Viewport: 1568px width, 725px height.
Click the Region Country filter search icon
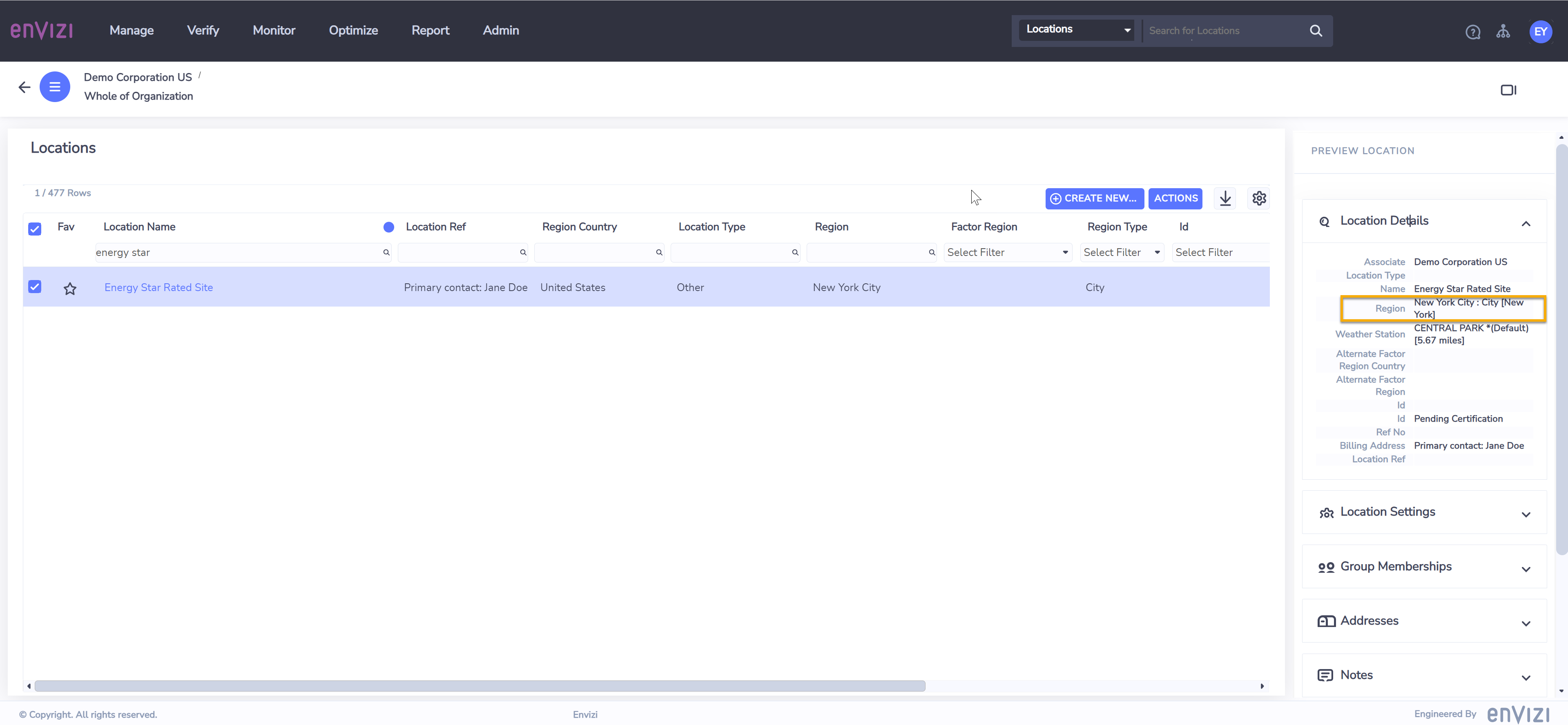tap(659, 252)
